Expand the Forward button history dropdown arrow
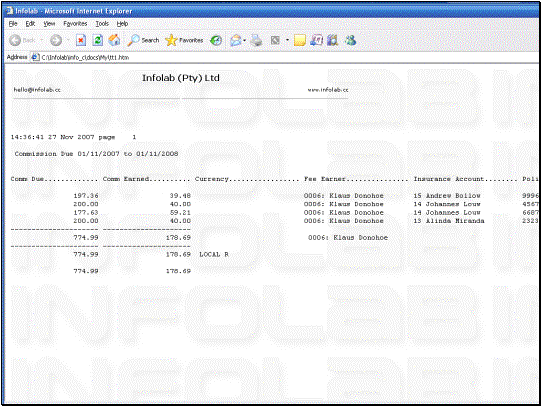541x406 pixels. coord(68,40)
